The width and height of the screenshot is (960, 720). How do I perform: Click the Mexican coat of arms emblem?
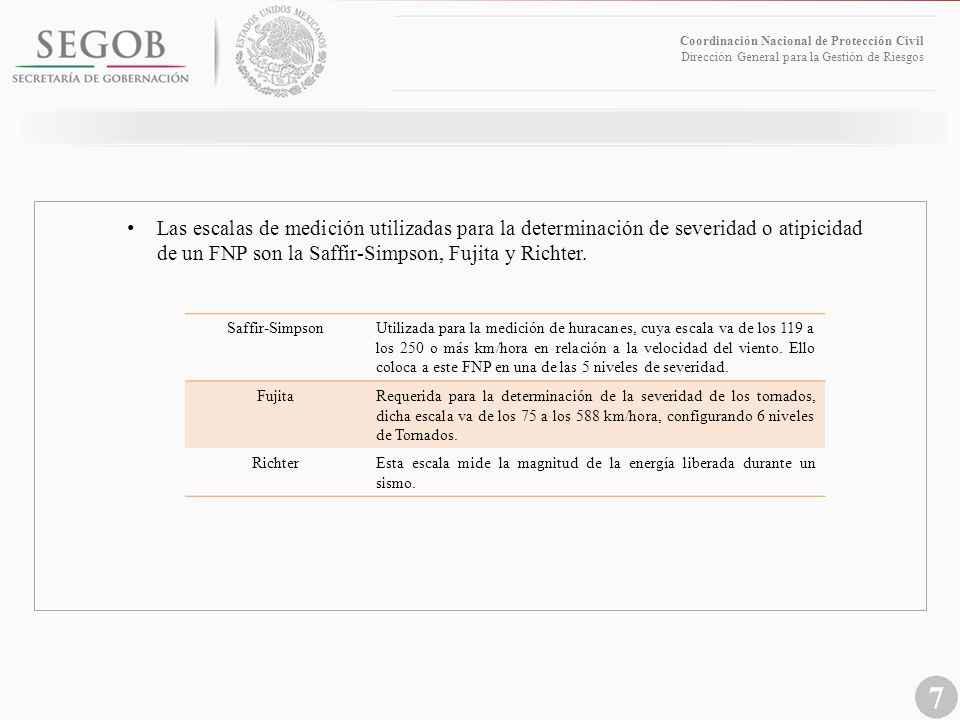point(282,51)
